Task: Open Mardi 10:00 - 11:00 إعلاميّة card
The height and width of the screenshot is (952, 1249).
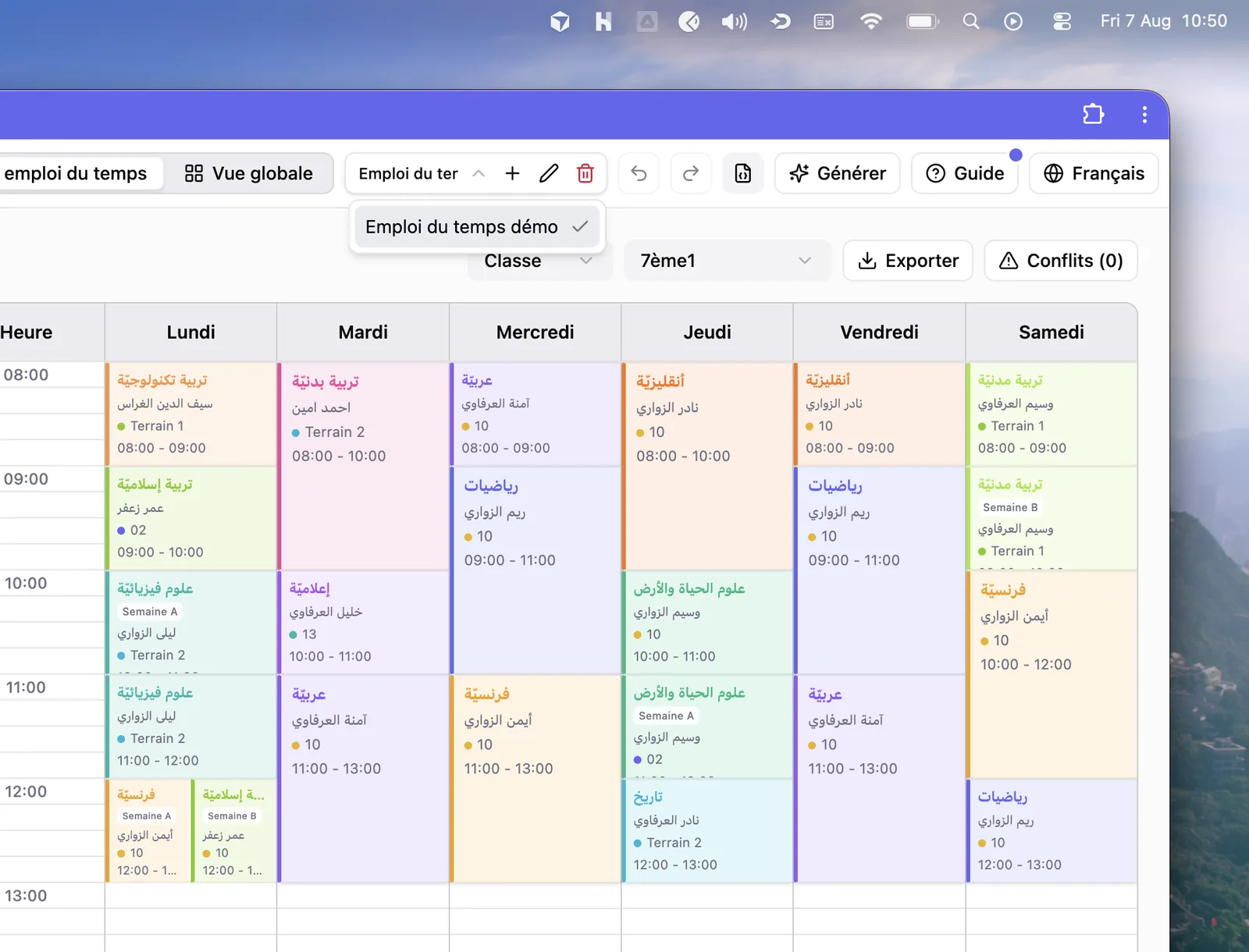Action: tap(364, 623)
